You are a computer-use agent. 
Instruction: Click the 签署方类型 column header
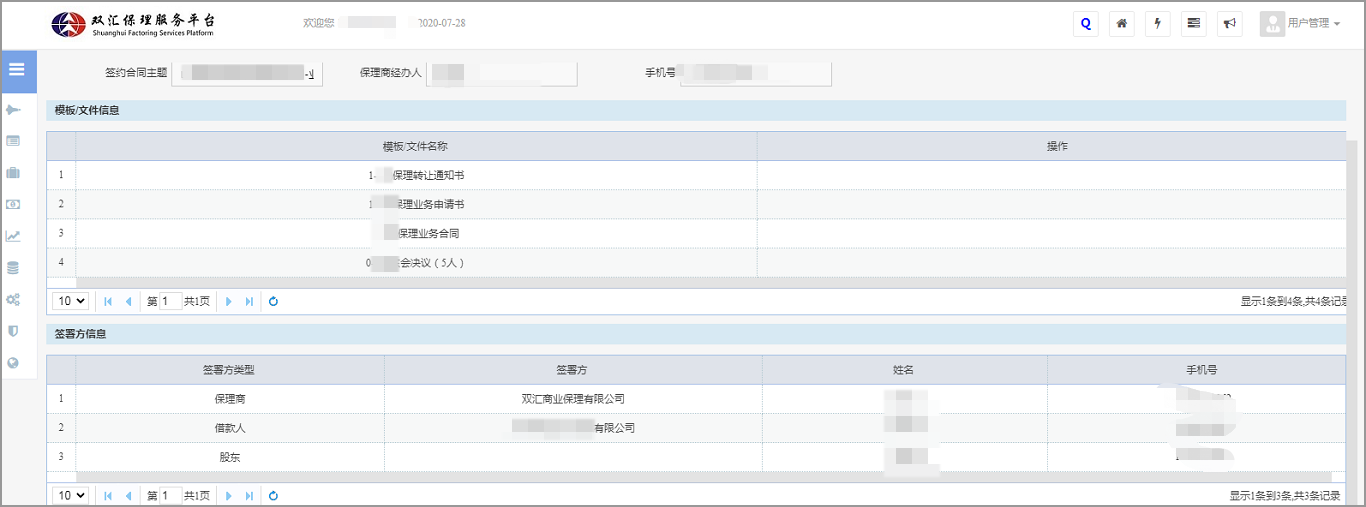[x=229, y=370]
